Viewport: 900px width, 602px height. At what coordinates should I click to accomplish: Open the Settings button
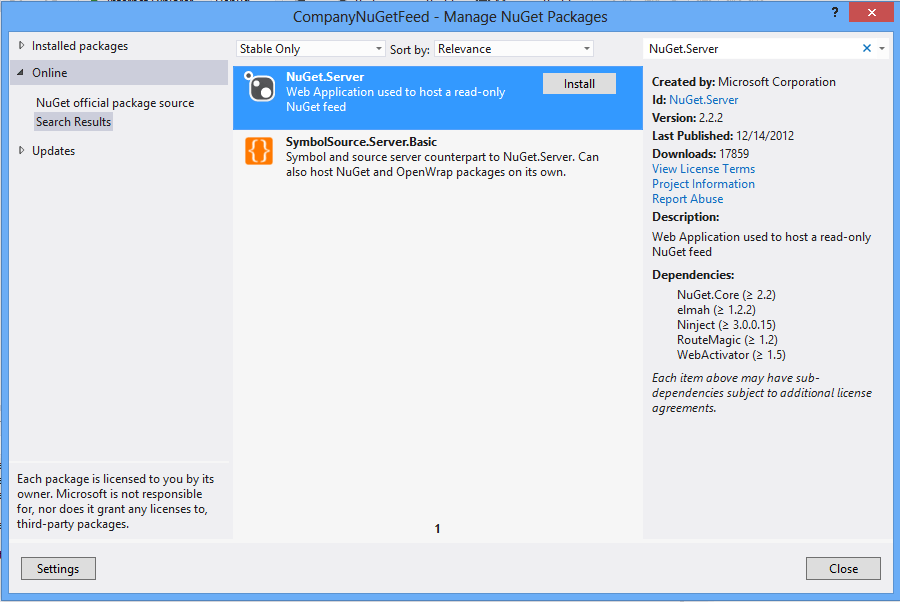(58, 569)
